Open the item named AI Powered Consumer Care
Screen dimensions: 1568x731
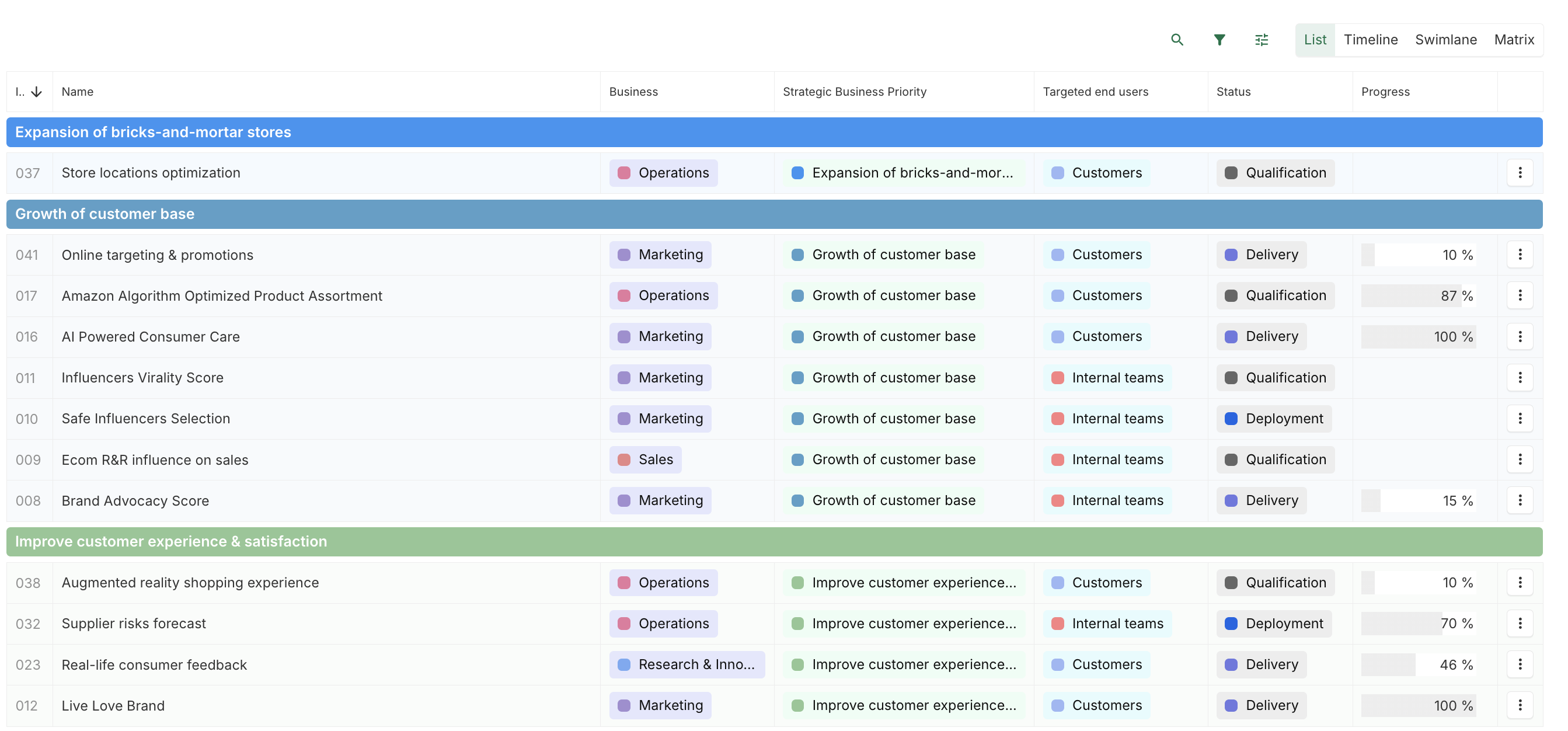point(151,336)
